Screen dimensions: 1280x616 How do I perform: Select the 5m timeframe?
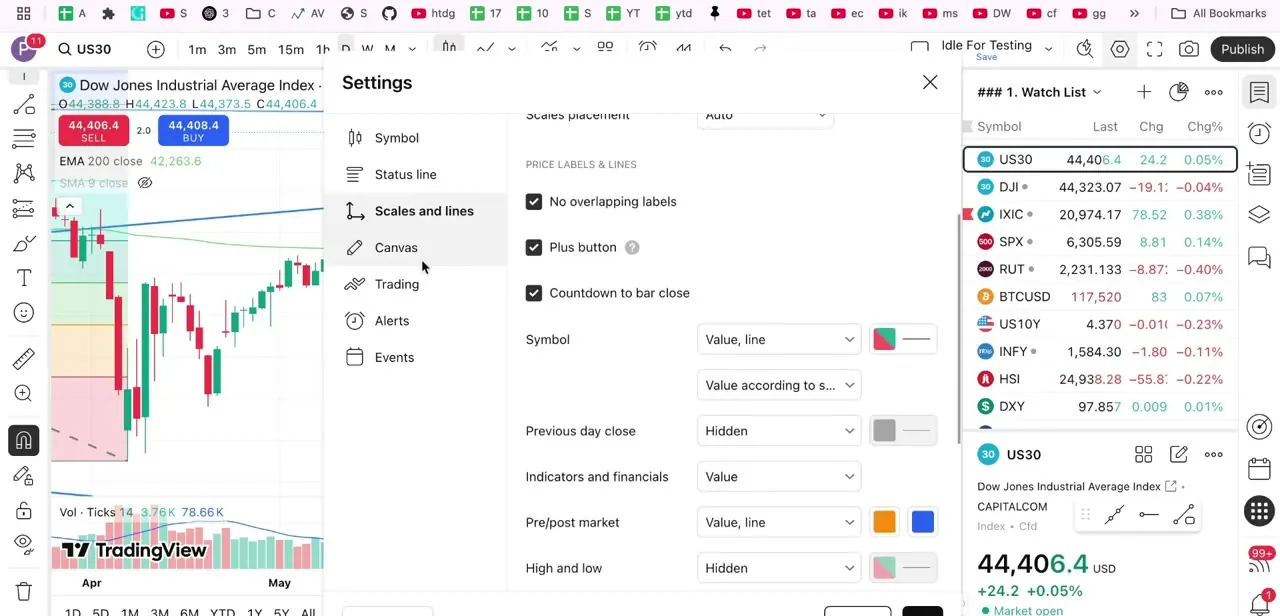(257, 50)
